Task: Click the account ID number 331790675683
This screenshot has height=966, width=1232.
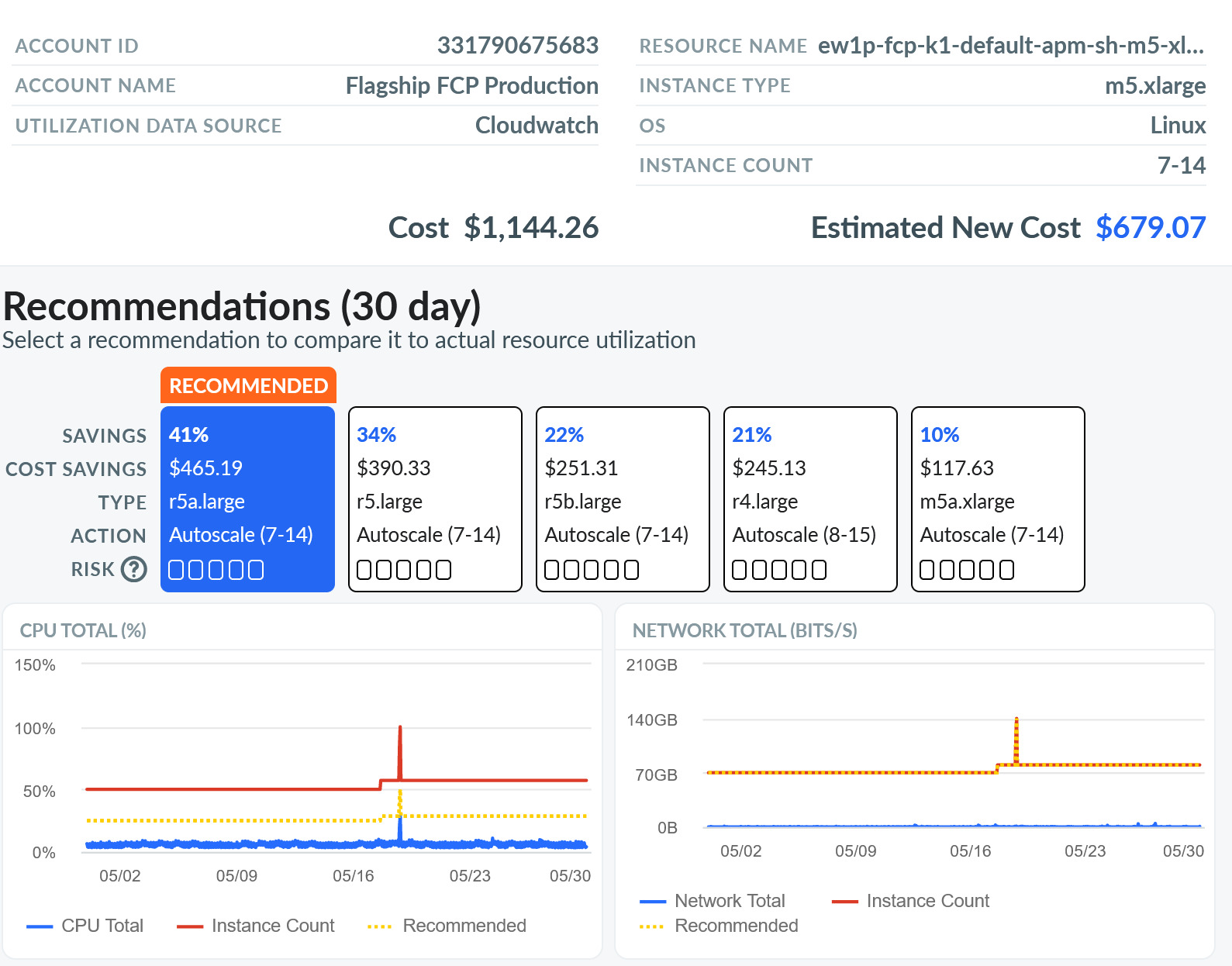Action: point(517,46)
